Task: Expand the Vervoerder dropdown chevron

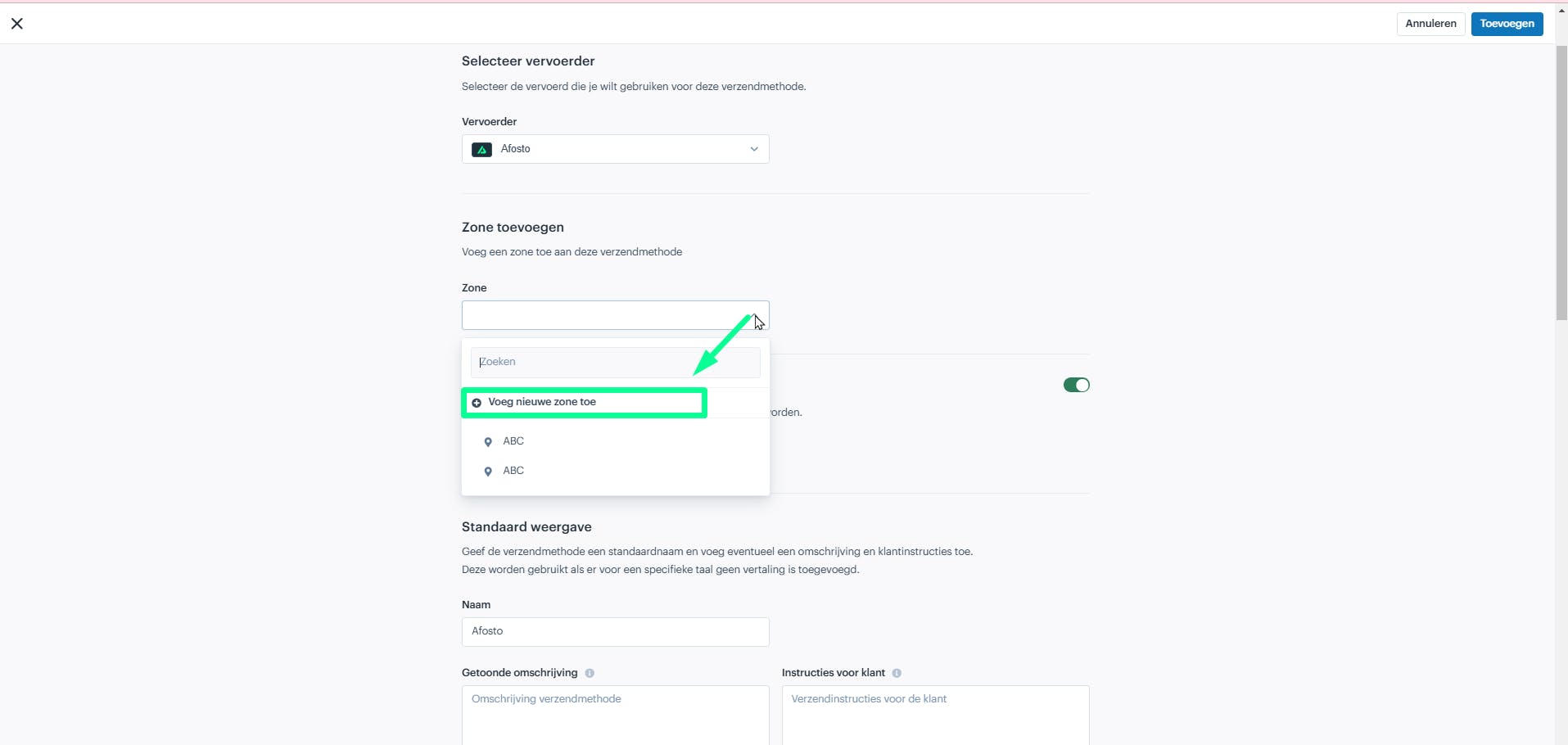Action: coord(754,149)
